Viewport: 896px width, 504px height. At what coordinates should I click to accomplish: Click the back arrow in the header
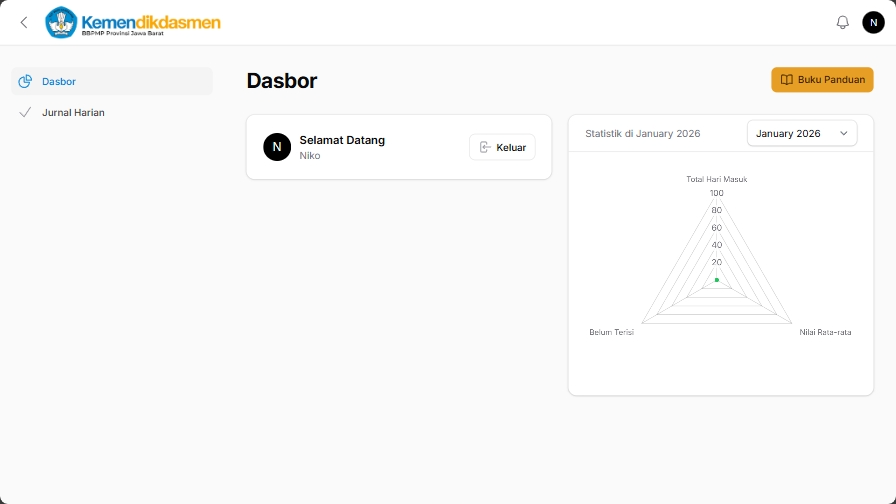pyautogui.click(x=24, y=22)
